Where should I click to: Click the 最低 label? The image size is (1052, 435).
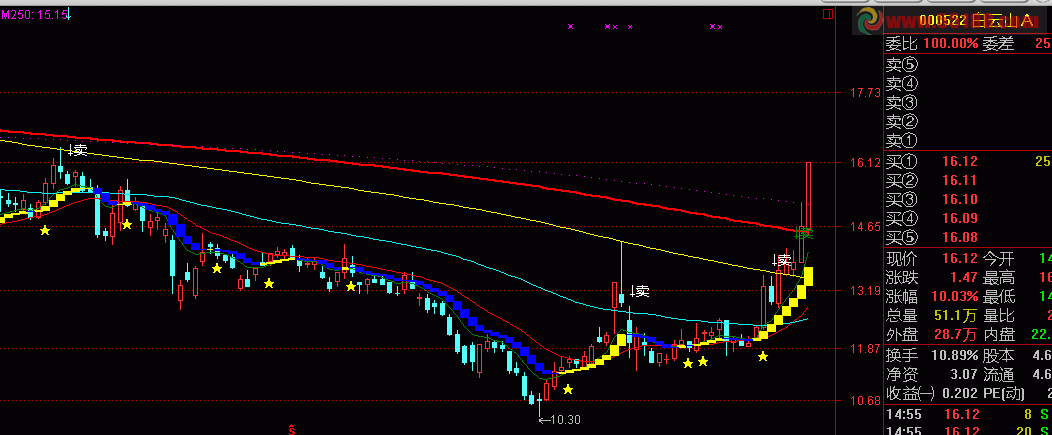coord(1000,296)
